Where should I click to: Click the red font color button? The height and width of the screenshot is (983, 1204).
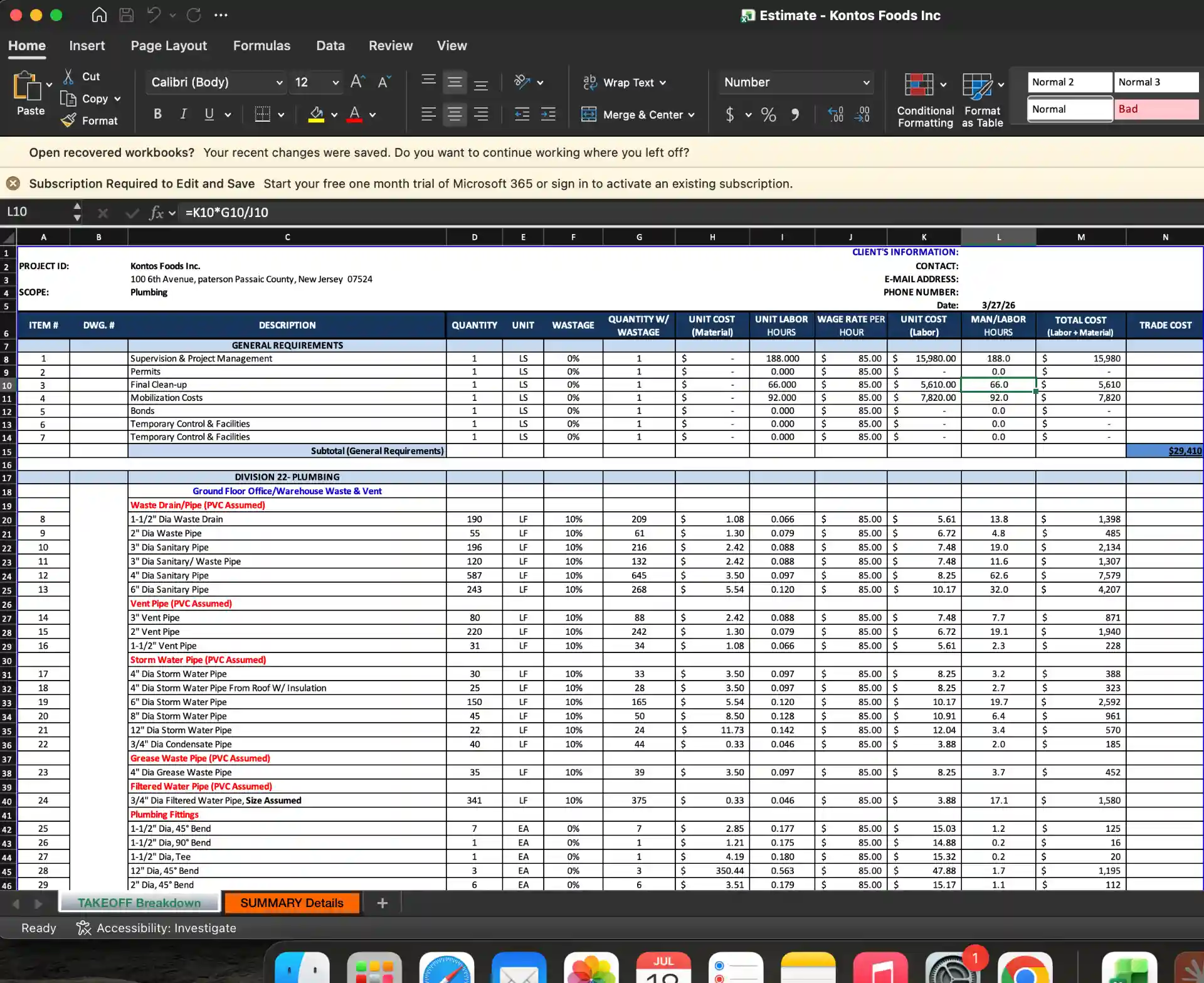coord(354,114)
